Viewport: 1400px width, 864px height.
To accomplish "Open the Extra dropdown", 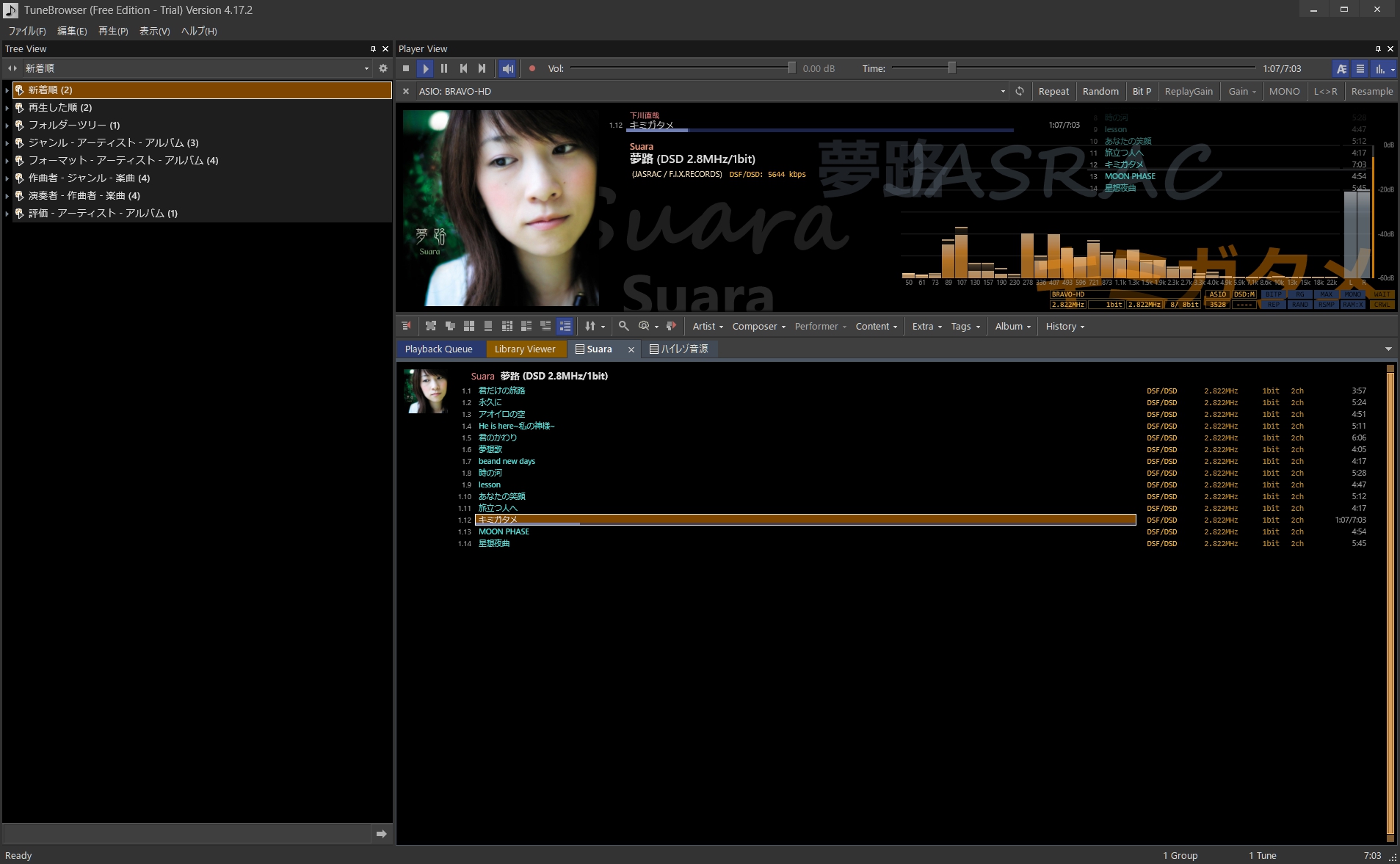I will point(926,326).
